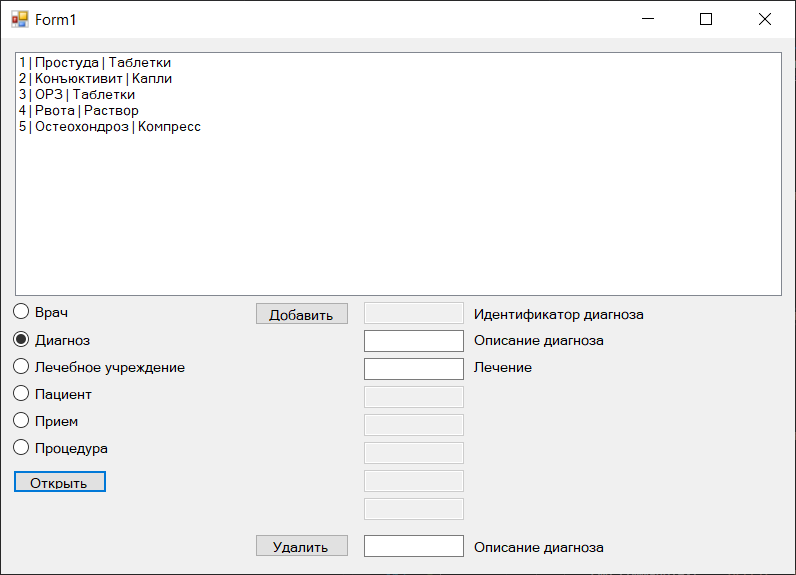
Task: Select list row Рвота | Раствор
Action: (79, 111)
